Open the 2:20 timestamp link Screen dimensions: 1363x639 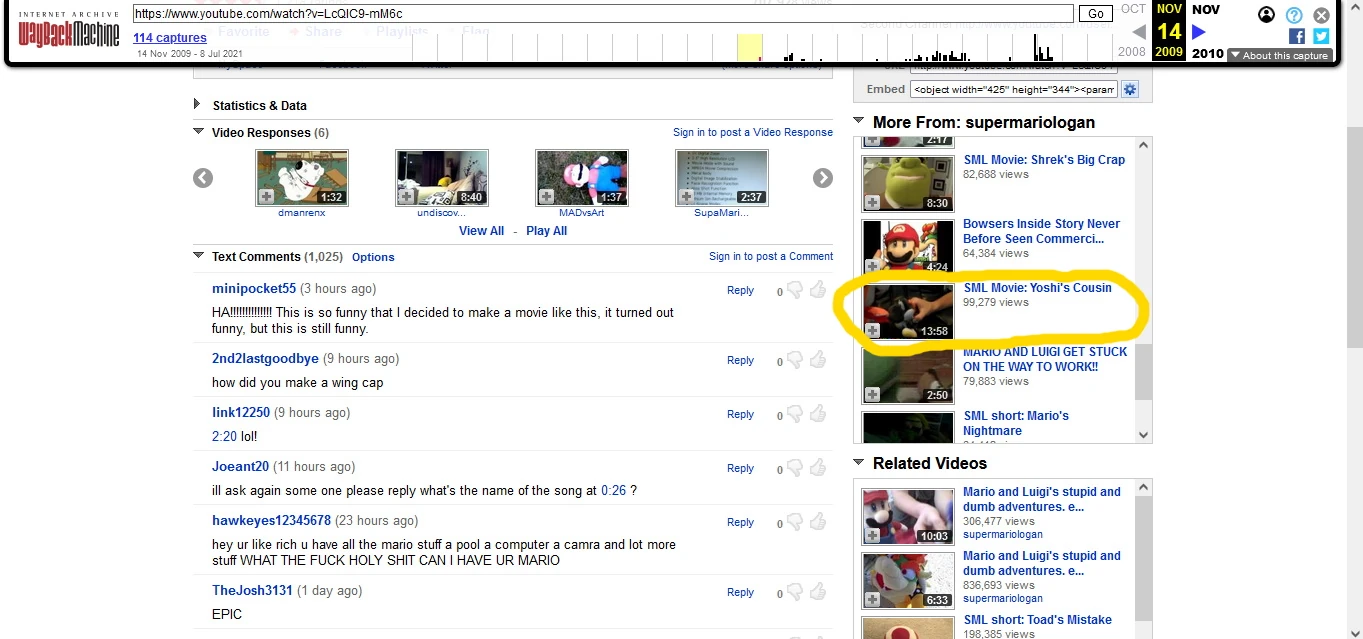(x=224, y=436)
